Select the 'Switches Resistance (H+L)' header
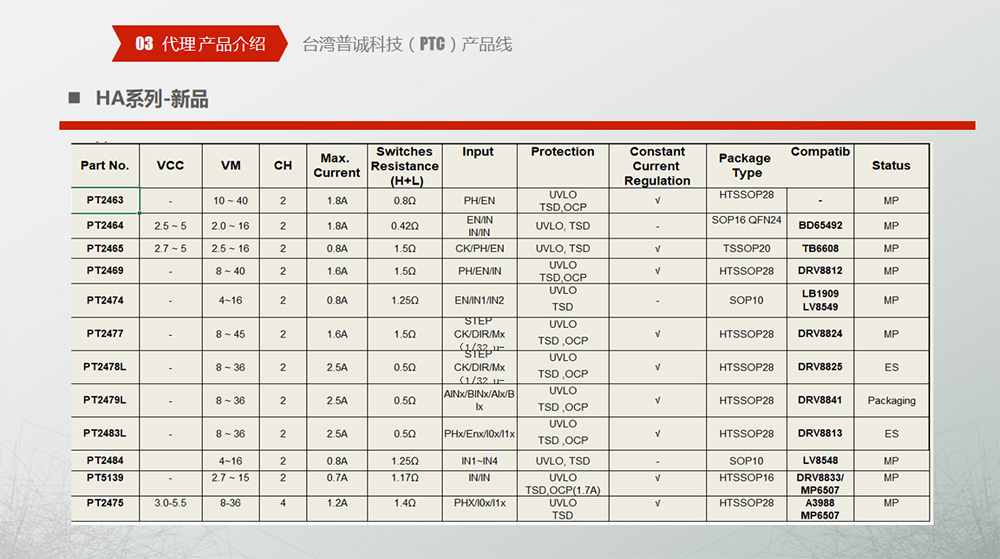1000x559 pixels. pyautogui.click(x=405, y=166)
